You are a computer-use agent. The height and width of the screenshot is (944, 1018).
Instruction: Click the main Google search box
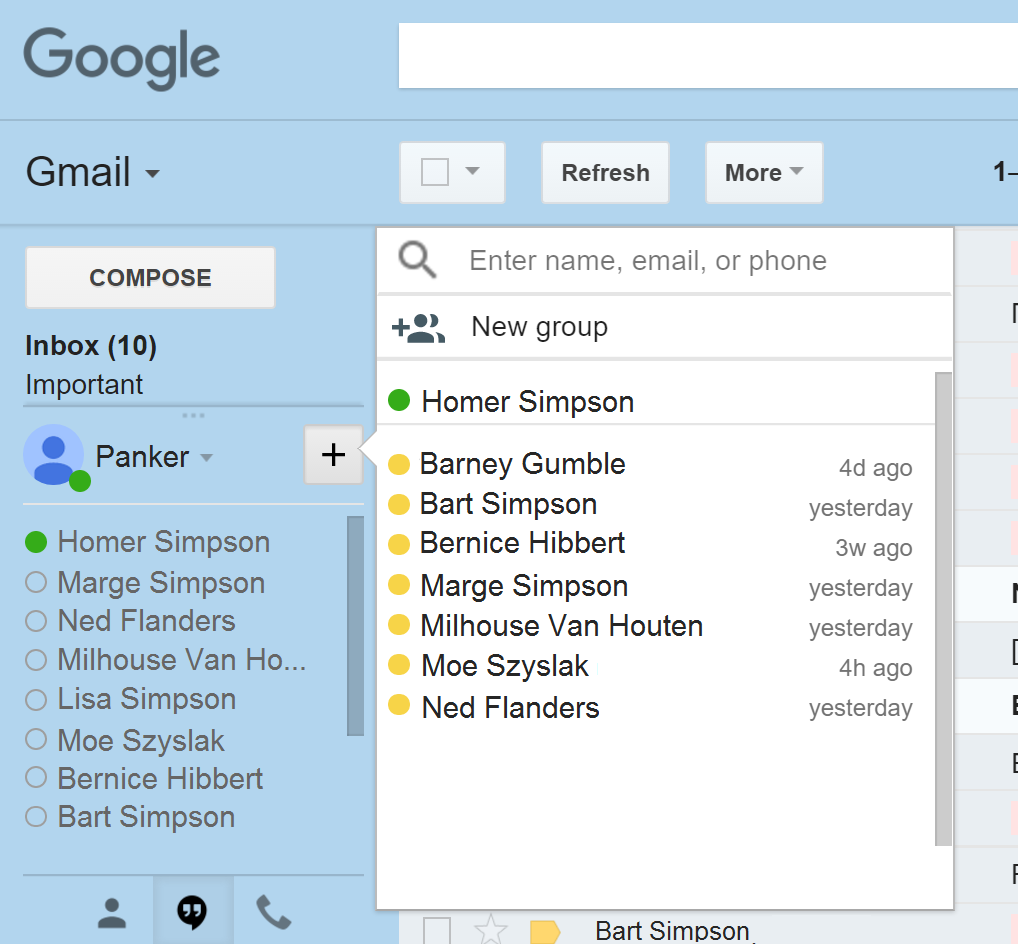pyautogui.click(x=708, y=56)
